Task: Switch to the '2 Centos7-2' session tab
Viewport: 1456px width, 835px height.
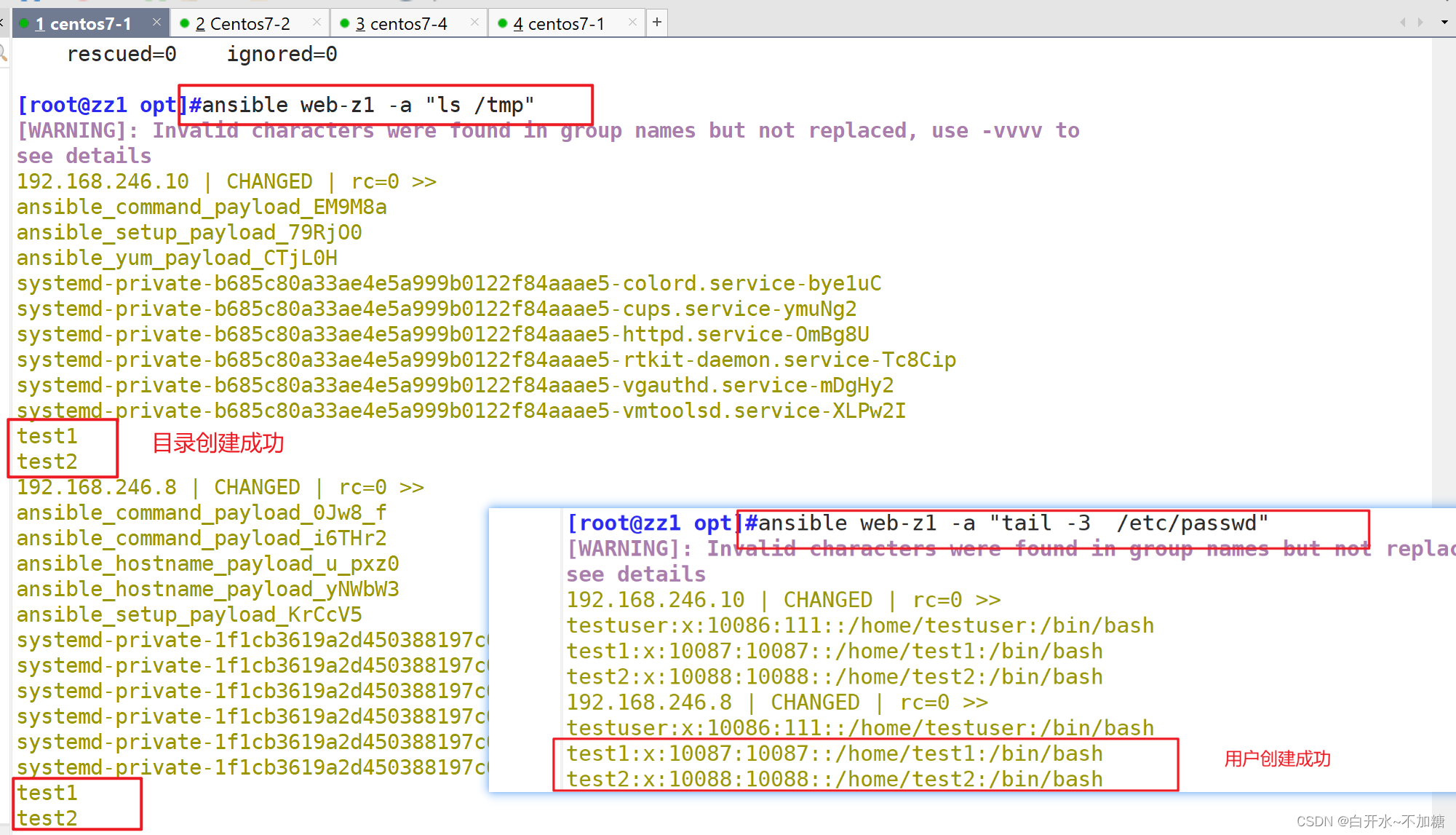Action: [242, 23]
